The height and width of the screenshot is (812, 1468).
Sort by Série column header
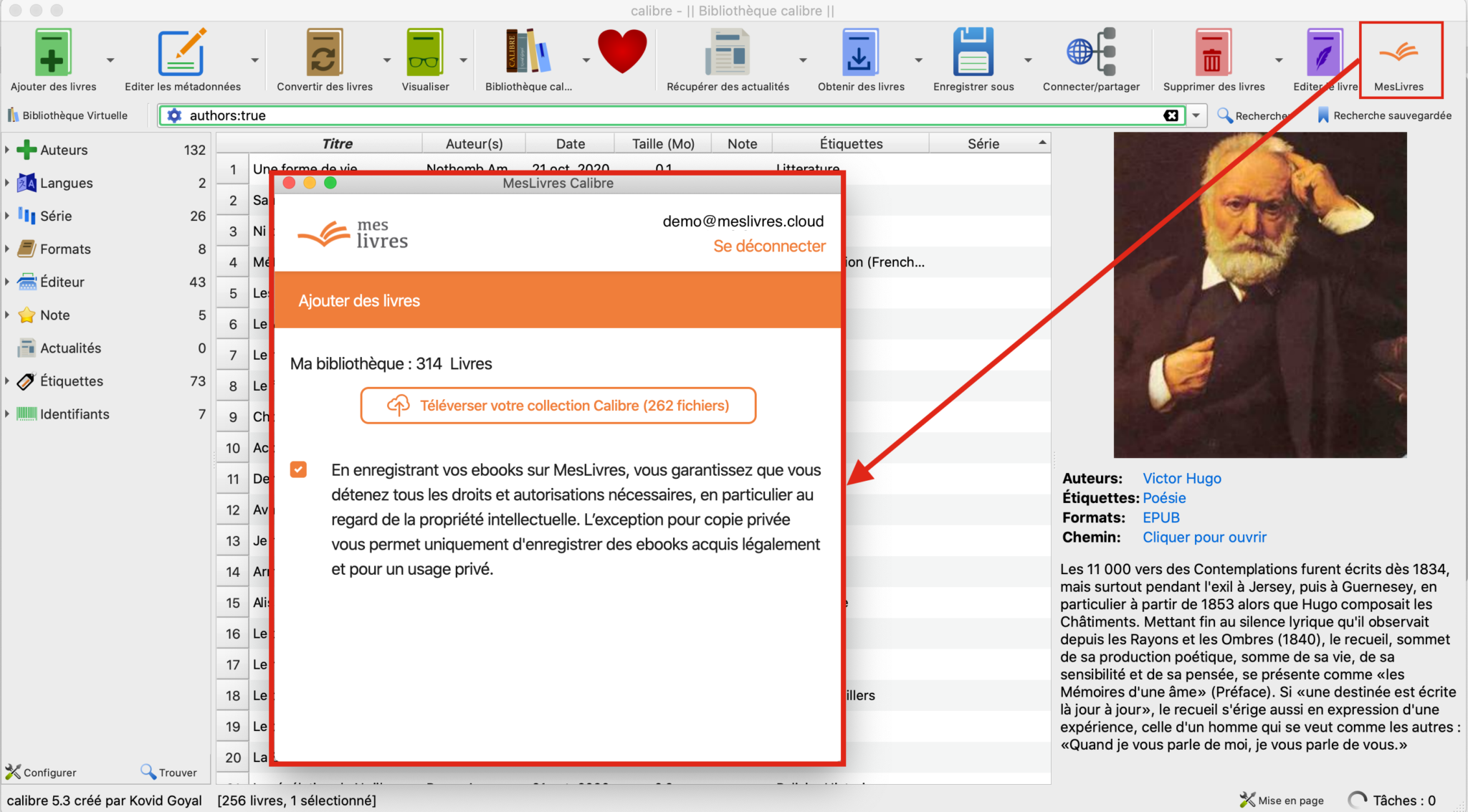coord(983,143)
